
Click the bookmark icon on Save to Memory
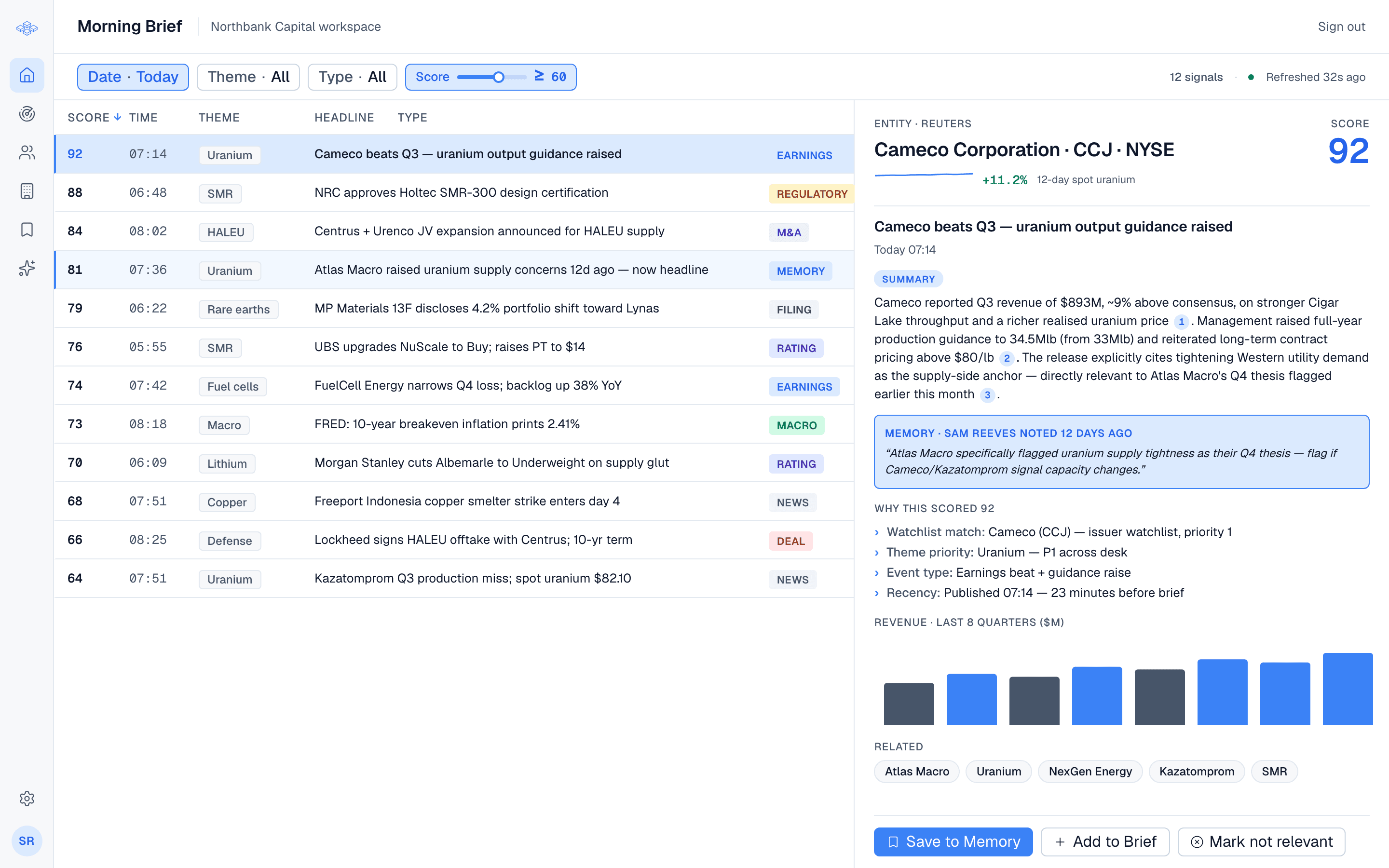[x=893, y=841]
